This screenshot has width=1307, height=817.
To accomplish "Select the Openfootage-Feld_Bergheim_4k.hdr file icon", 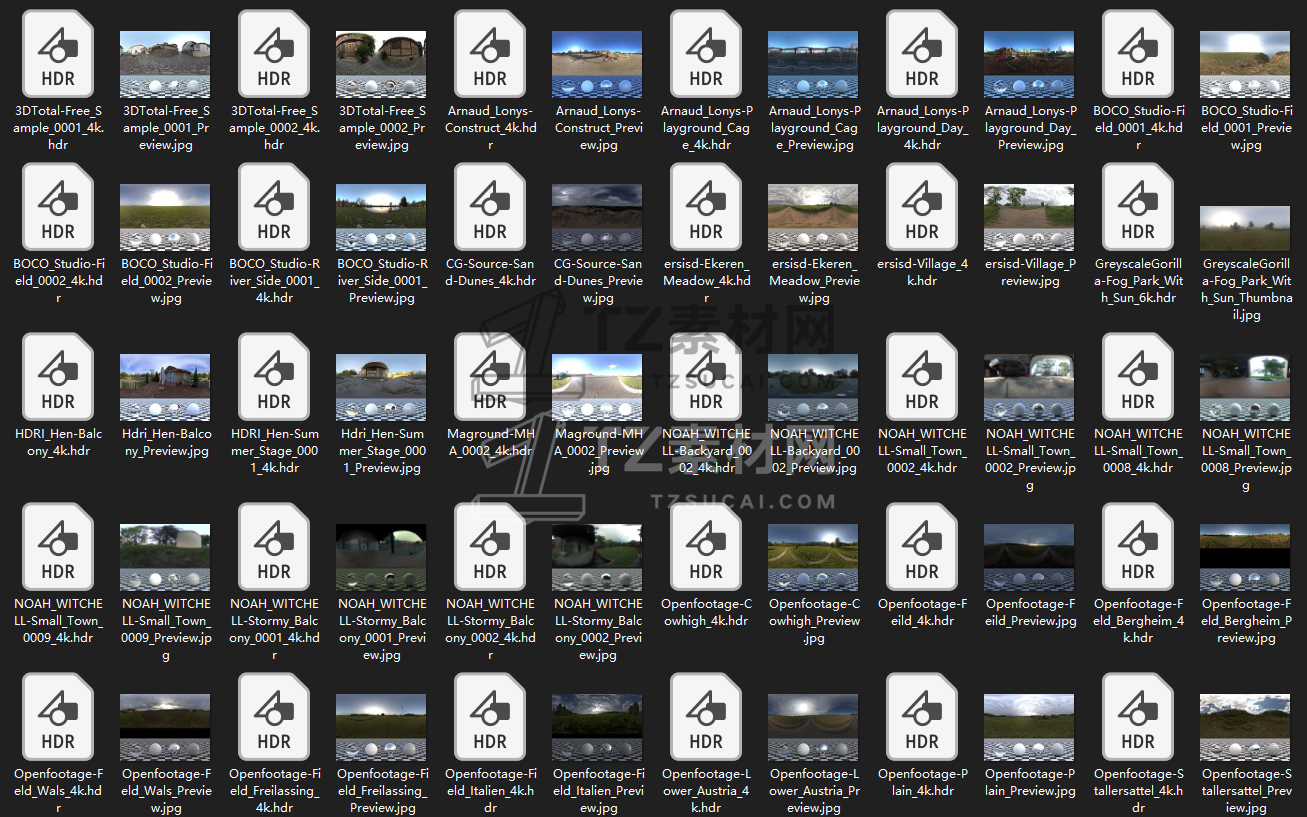I will [x=1138, y=548].
